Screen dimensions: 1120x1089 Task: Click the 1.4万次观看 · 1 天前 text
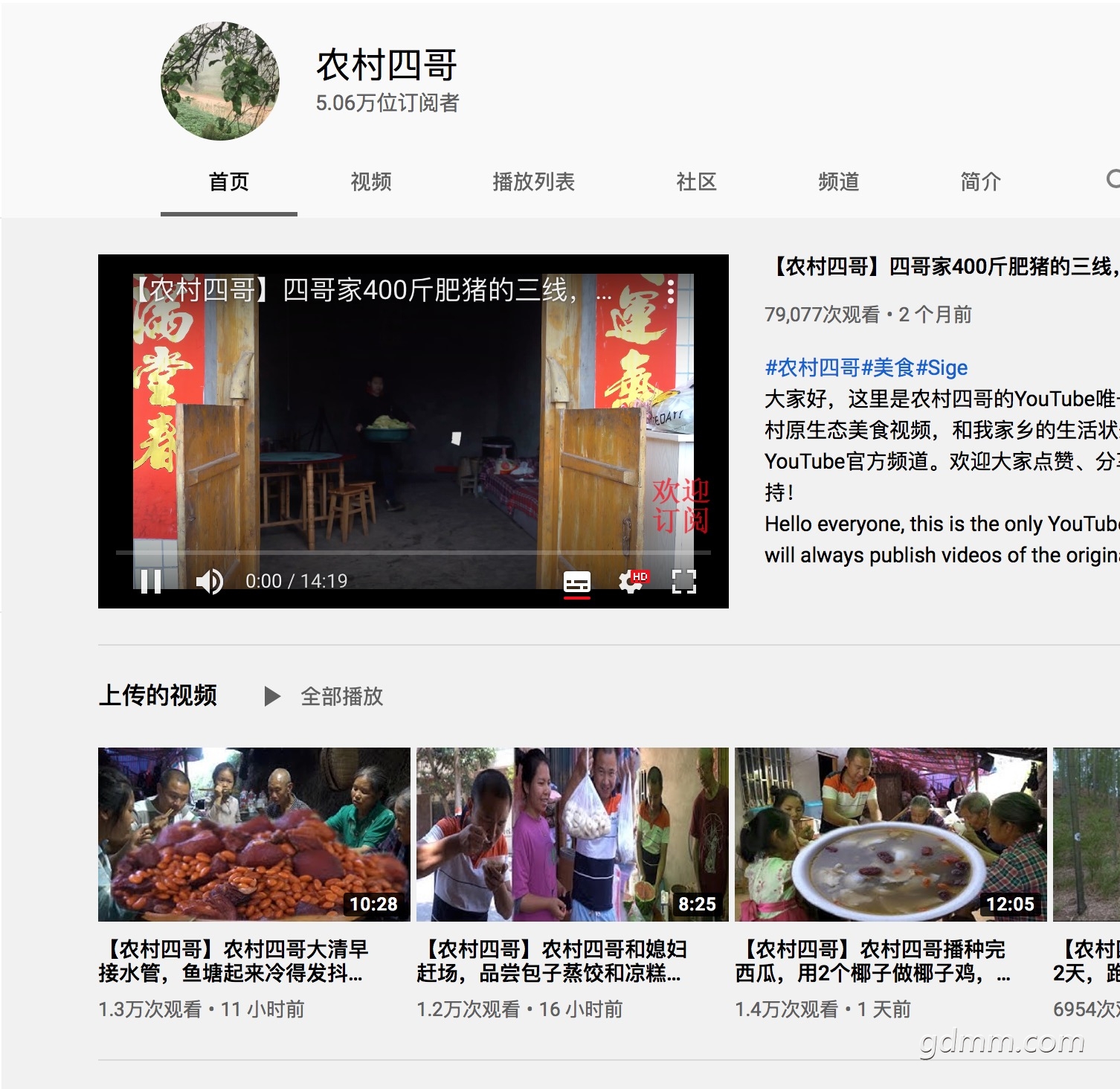pyautogui.click(x=823, y=1009)
